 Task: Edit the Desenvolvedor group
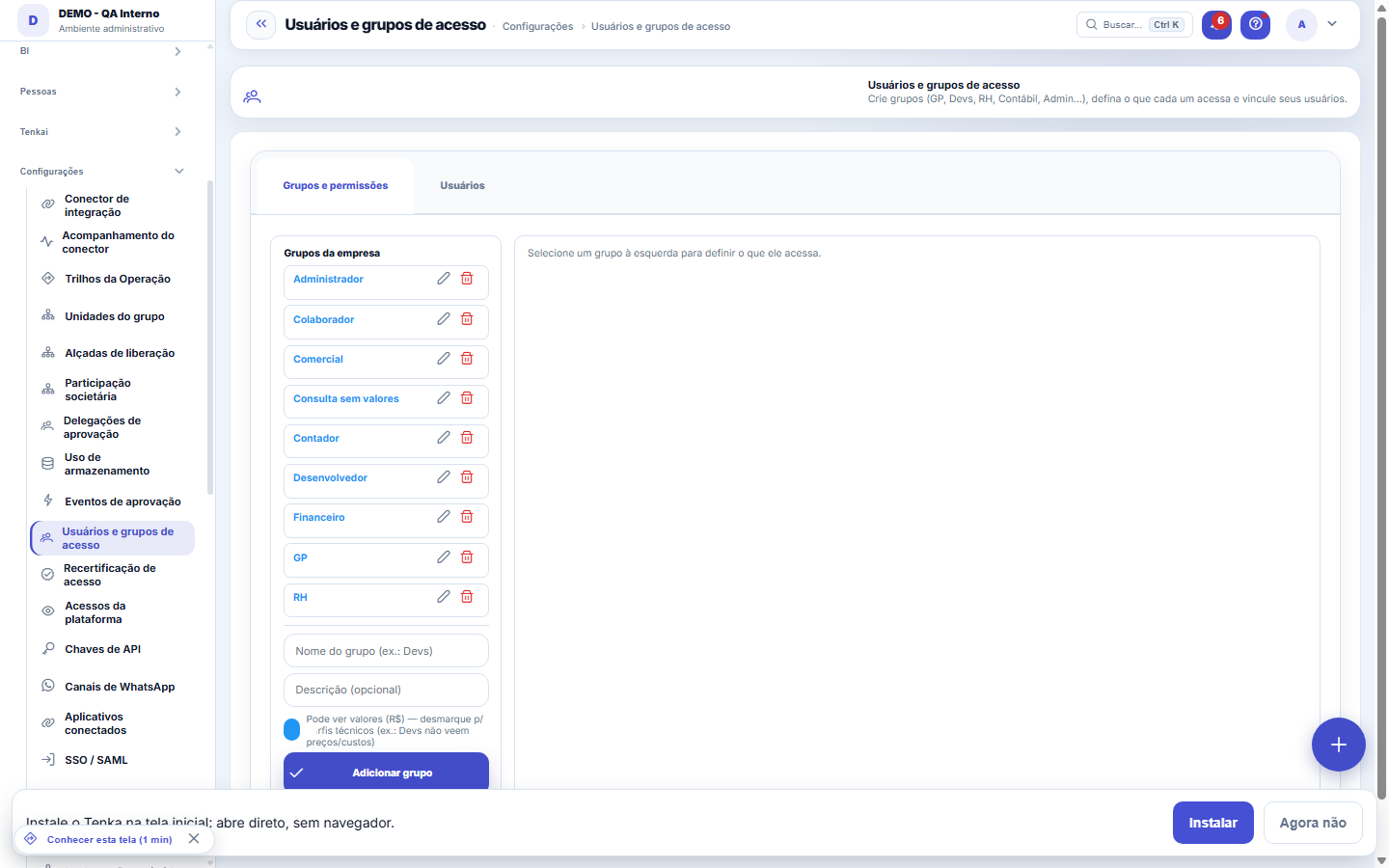[444, 477]
